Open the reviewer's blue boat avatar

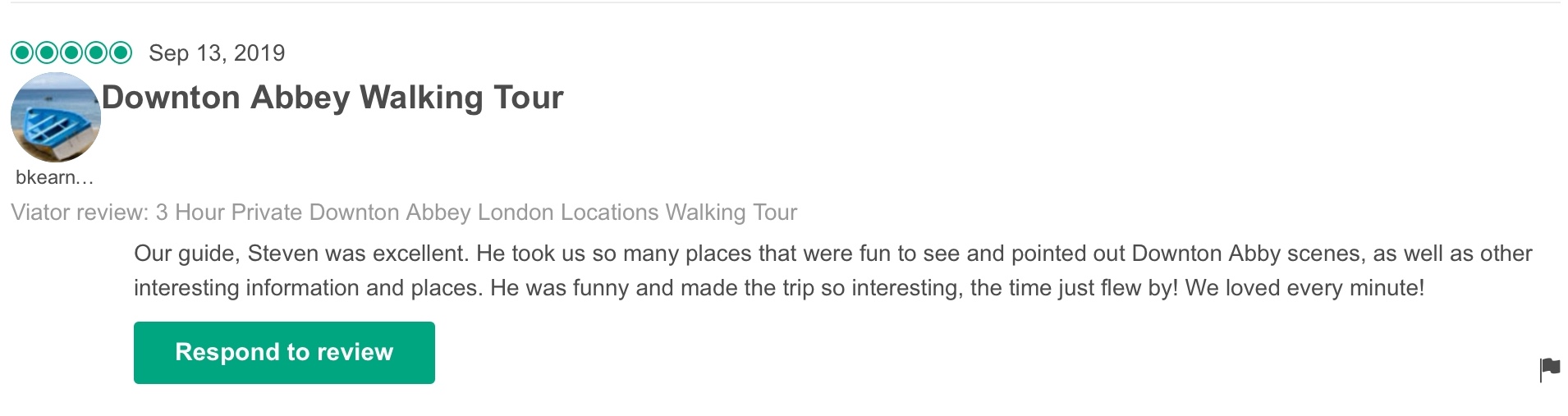tap(55, 117)
